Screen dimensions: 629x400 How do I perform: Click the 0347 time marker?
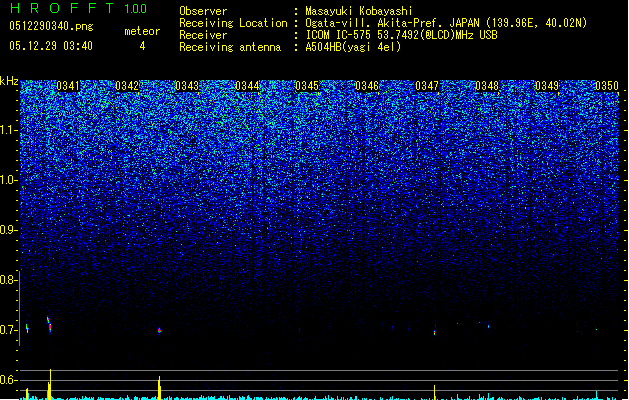(427, 86)
